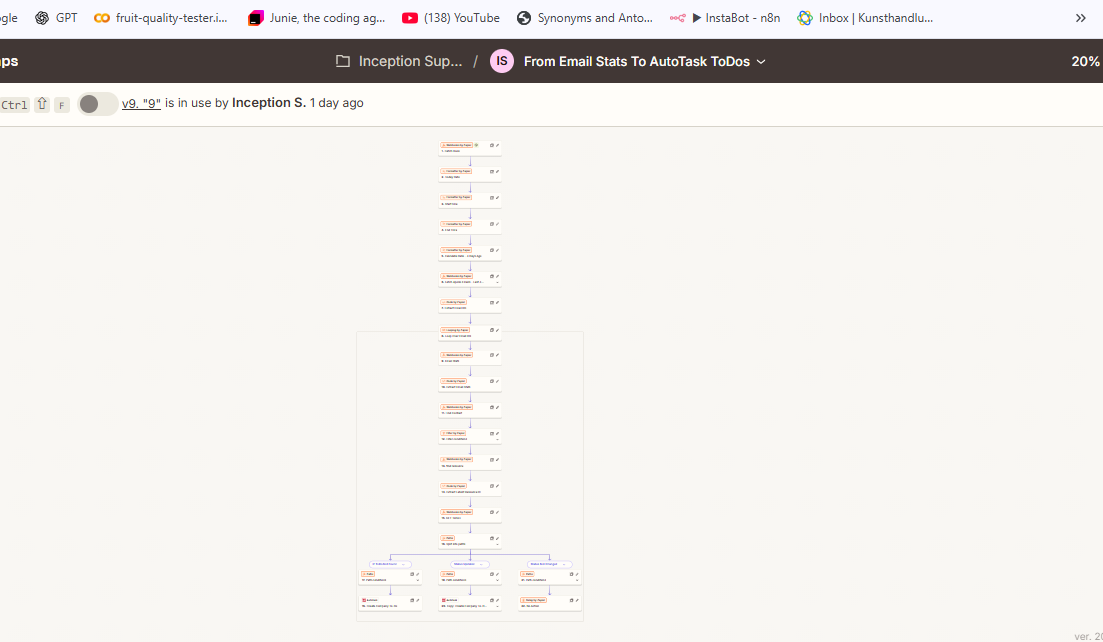Click copy icon on the bottom-left AutoTask step
The width and height of the screenshot is (1103, 642).
(x=412, y=600)
